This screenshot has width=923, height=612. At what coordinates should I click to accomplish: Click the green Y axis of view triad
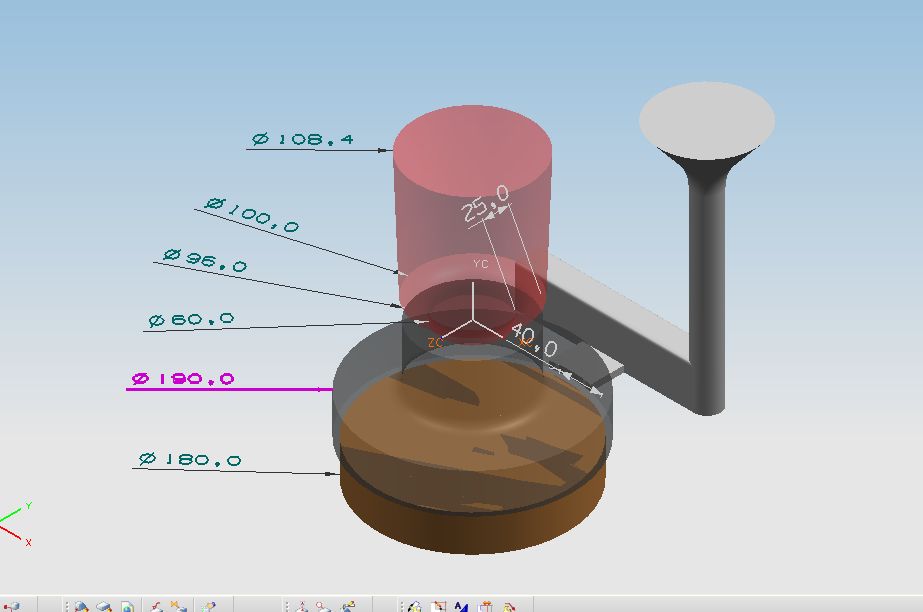coord(12,515)
